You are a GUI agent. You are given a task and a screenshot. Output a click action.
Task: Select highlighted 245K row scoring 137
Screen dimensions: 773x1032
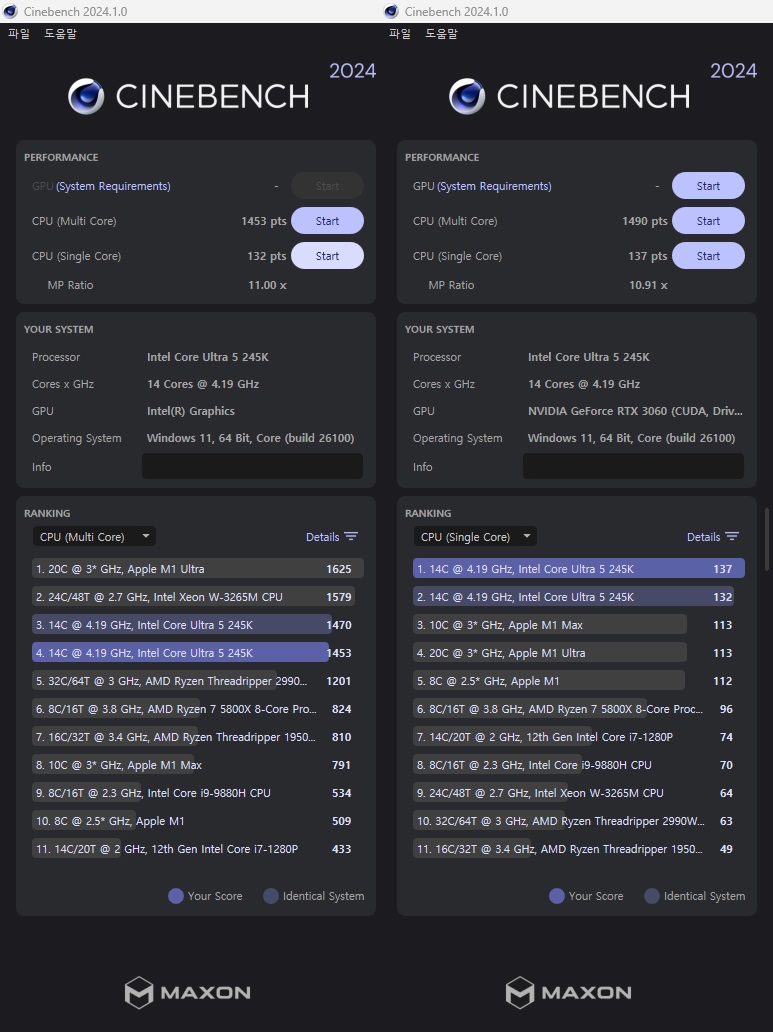[579, 569]
